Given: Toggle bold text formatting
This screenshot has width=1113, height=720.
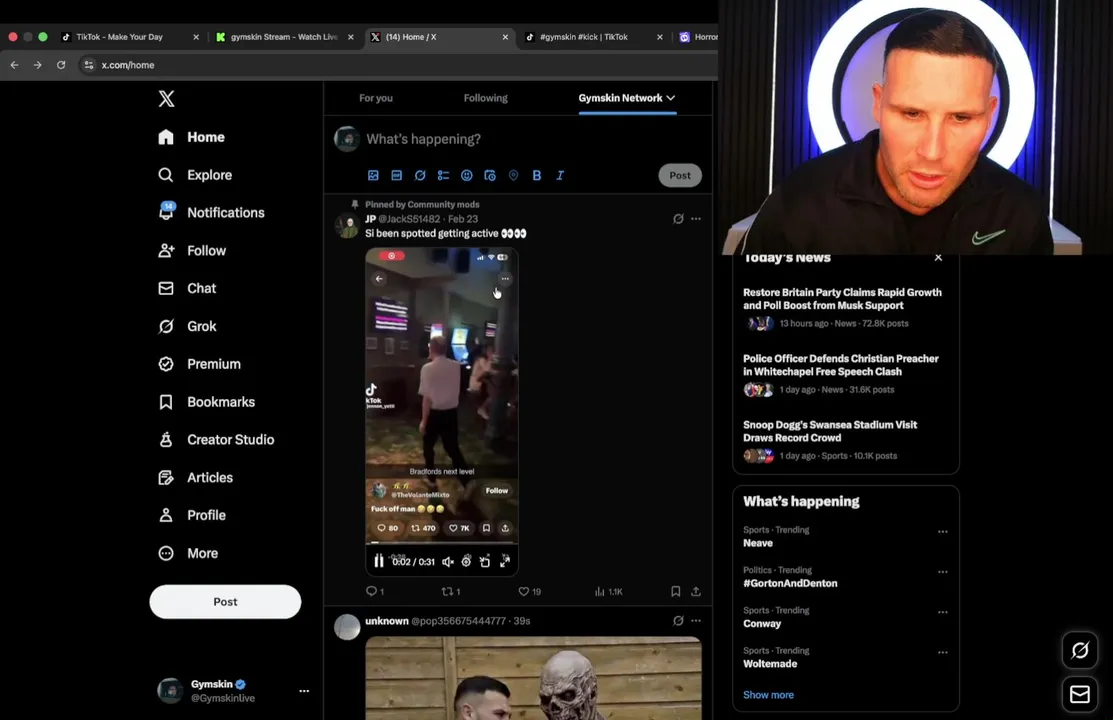Looking at the screenshot, I should pos(537,175).
